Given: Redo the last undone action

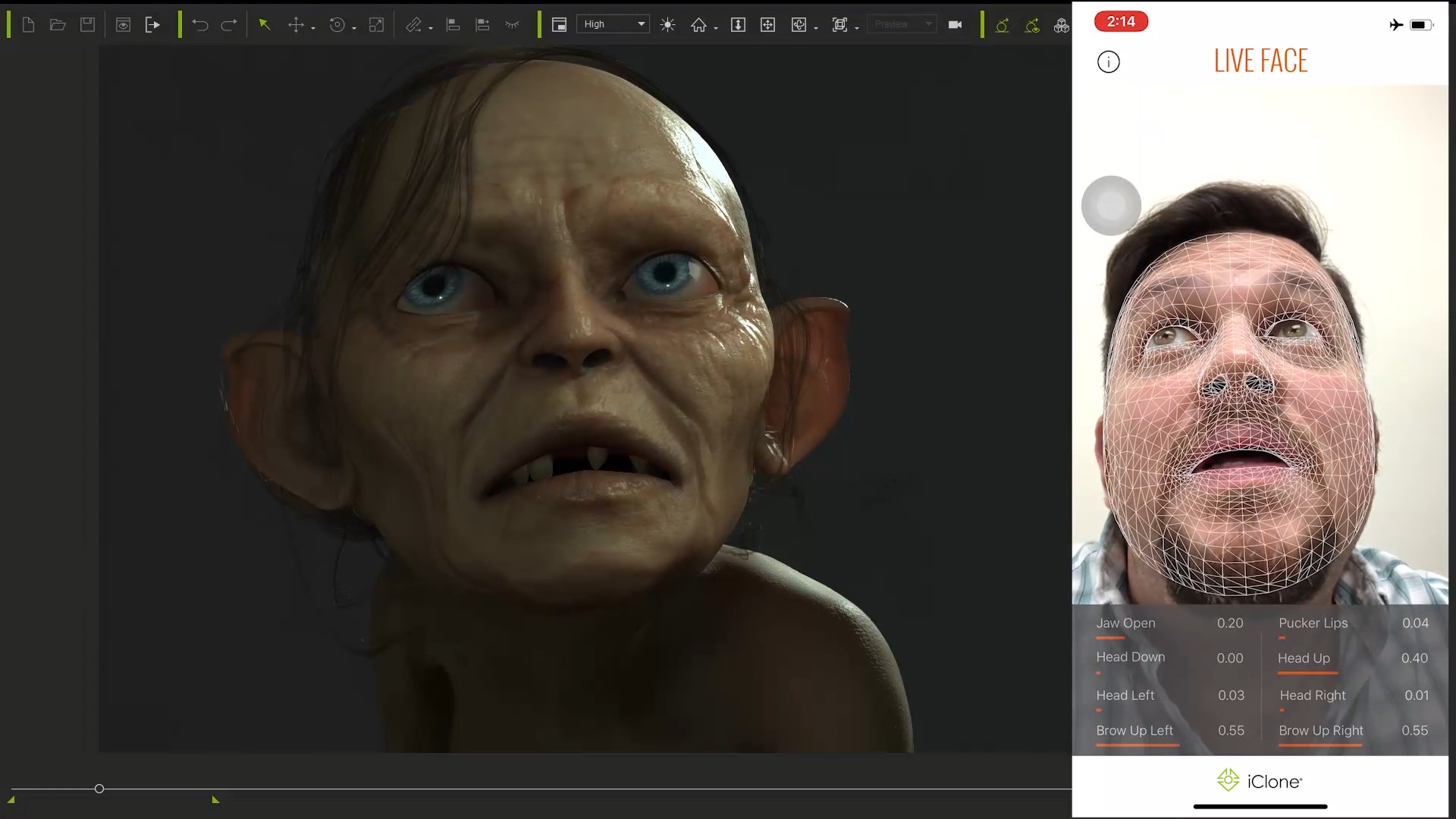Looking at the screenshot, I should [x=228, y=25].
